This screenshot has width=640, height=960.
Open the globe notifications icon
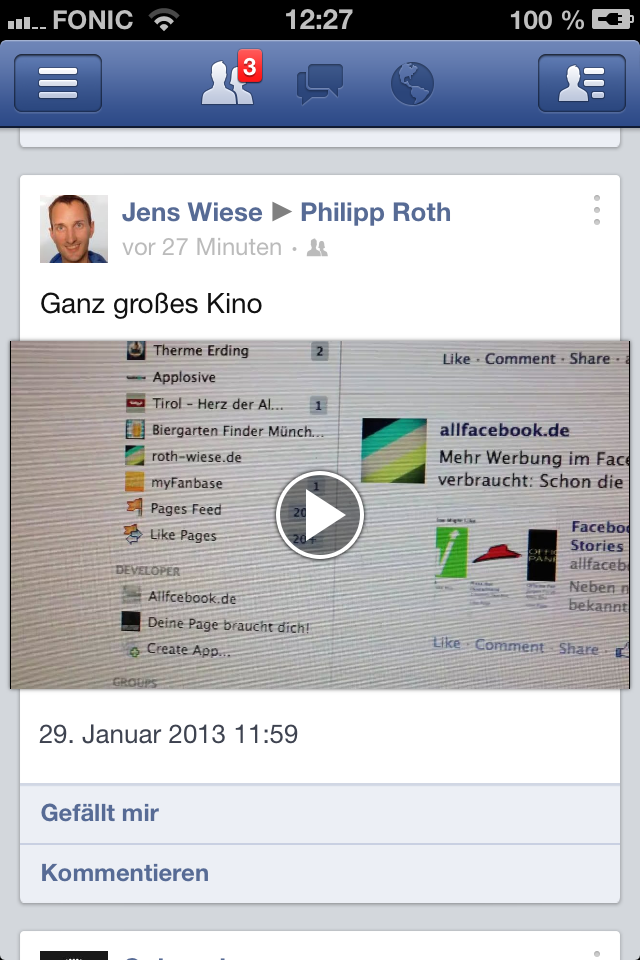412,83
